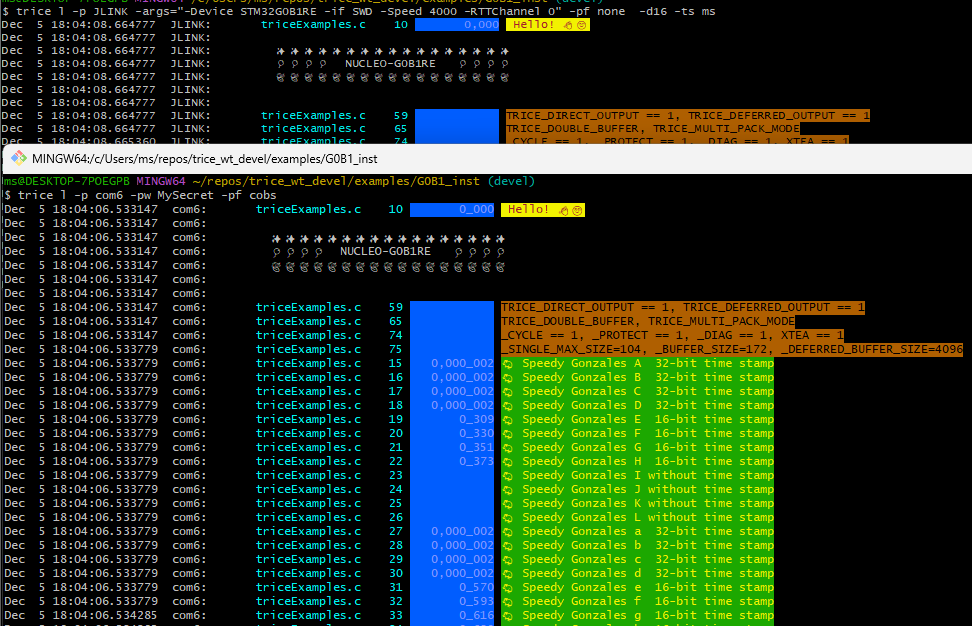Viewport: 972px width, 626px height.
Task: Click the NUCLEO-G0B1RE banner text
Action: (x=385, y=251)
